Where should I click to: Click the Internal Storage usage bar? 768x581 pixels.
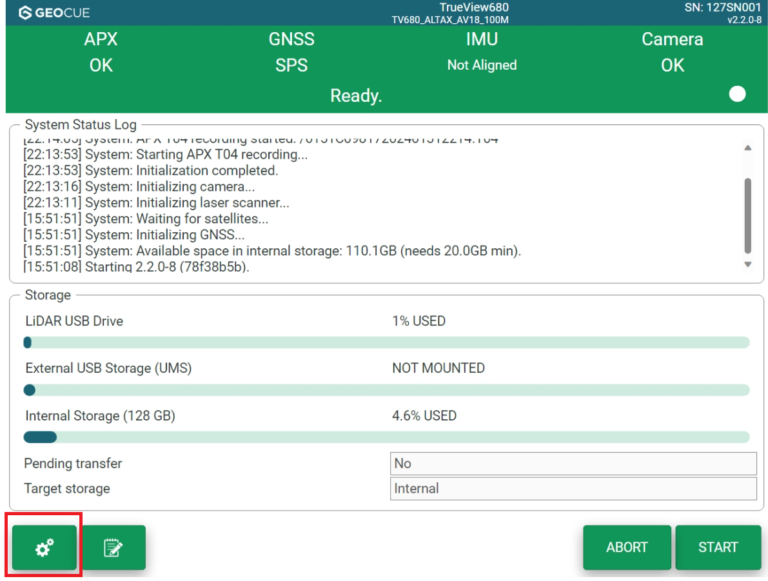(x=386, y=437)
